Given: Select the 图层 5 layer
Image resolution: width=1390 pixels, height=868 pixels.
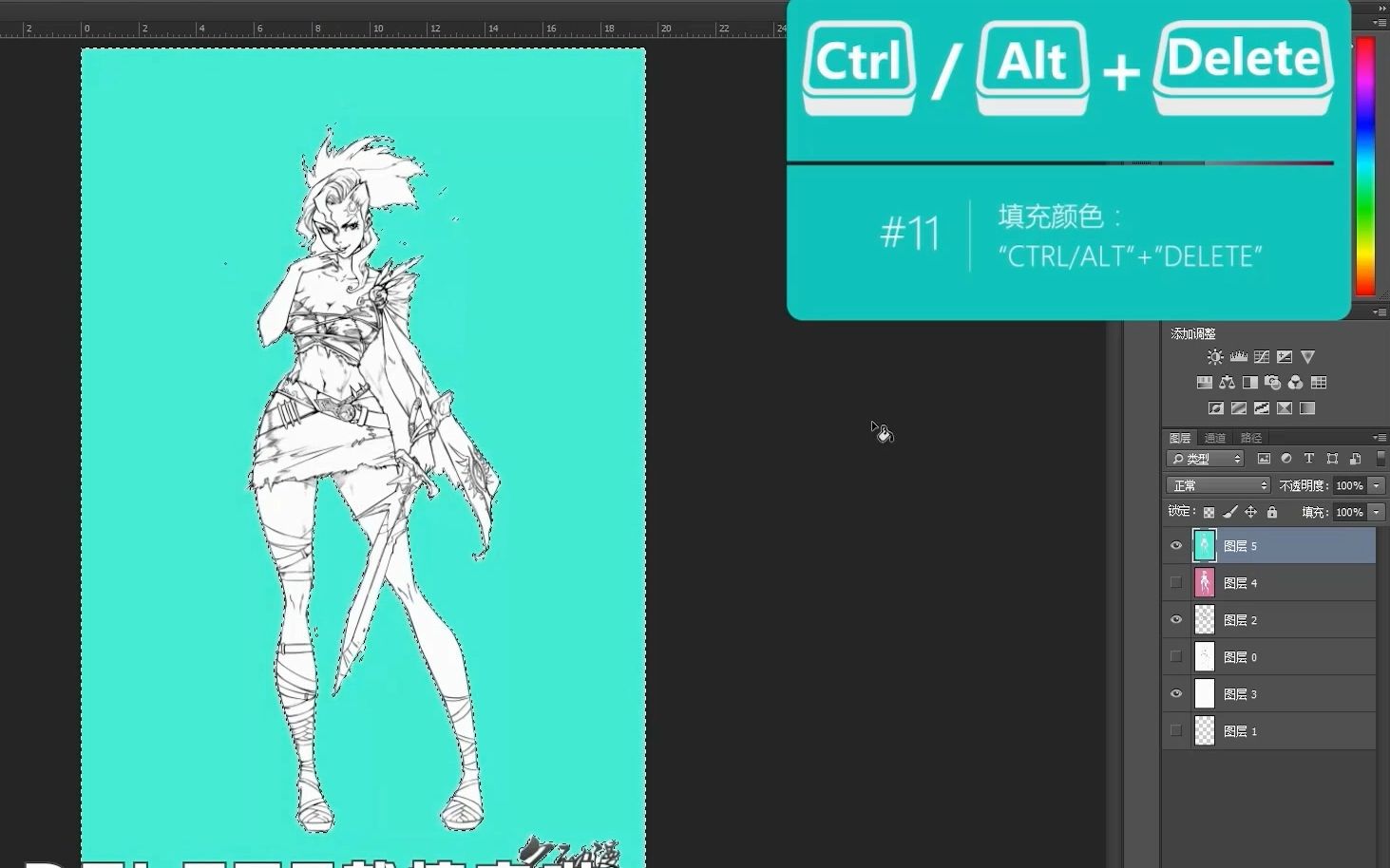Looking at the screenshot, I should click(1271, 546).
